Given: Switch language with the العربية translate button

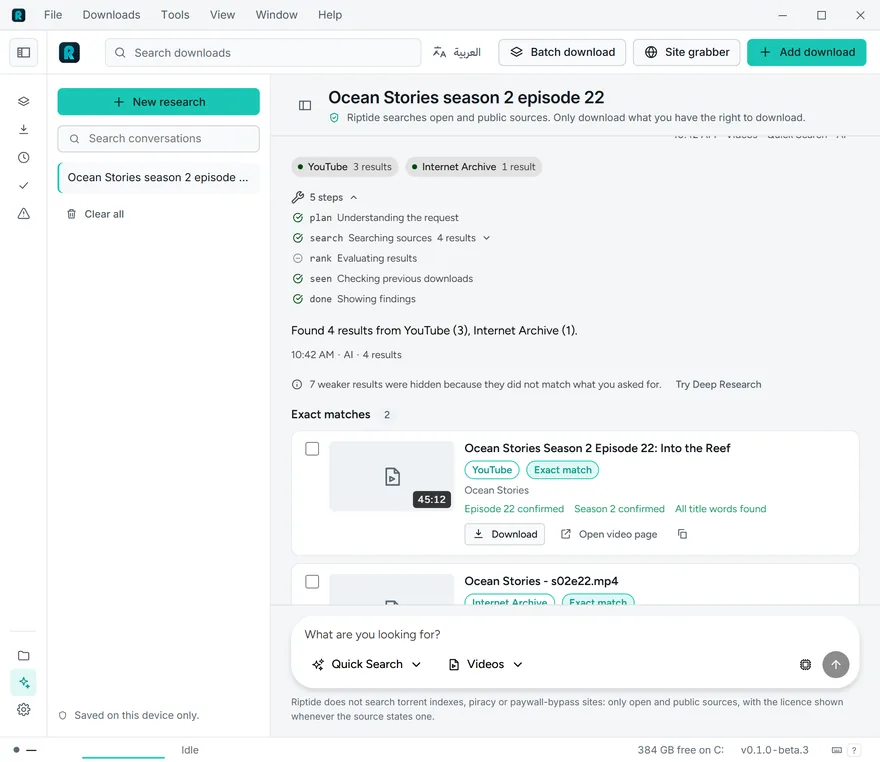Looking at the screenshot, I should [x=457, y=53].
